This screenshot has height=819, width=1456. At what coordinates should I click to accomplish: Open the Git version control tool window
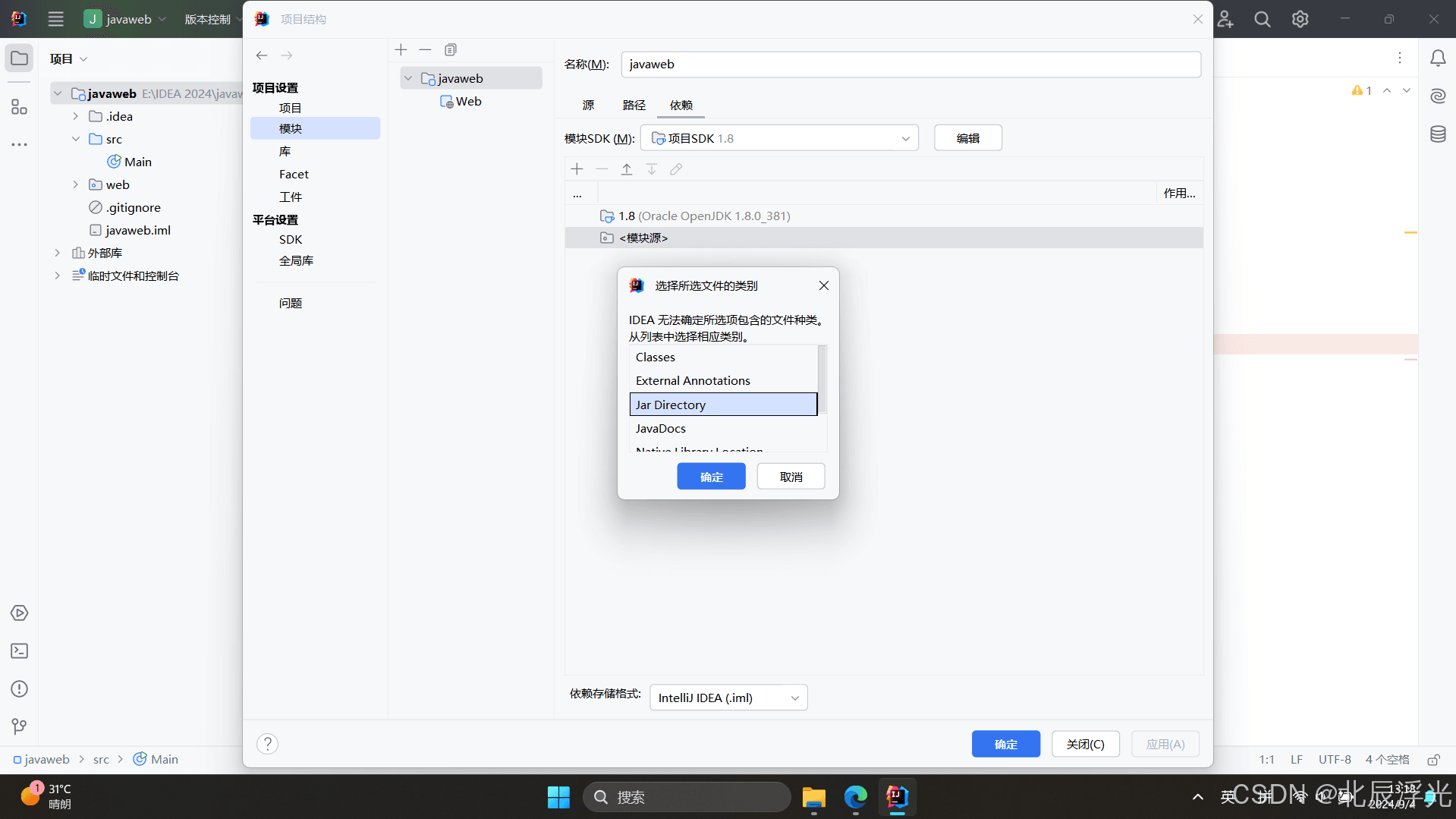click(19, 726)
